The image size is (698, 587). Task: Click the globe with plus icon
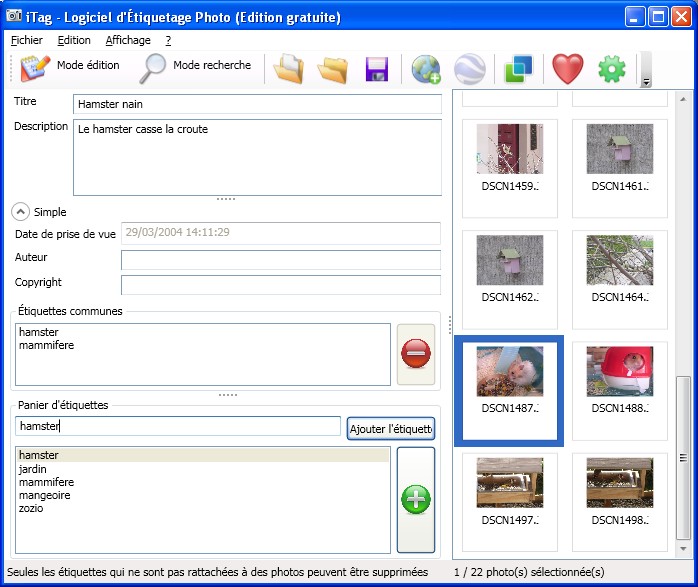[426, 69]
